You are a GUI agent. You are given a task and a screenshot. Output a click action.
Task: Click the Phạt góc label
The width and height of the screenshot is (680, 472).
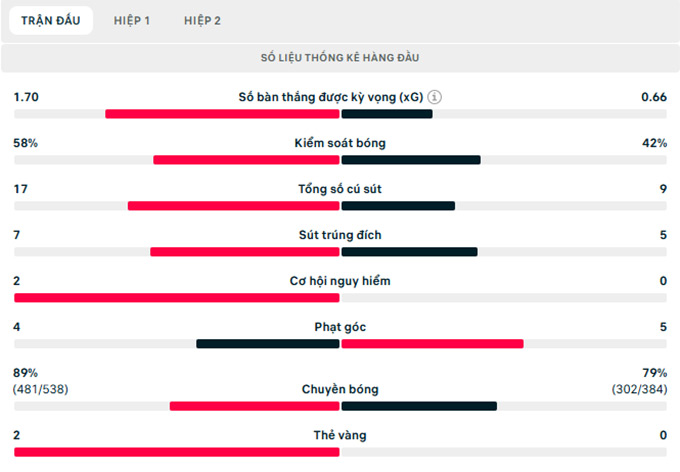(340, 327)
